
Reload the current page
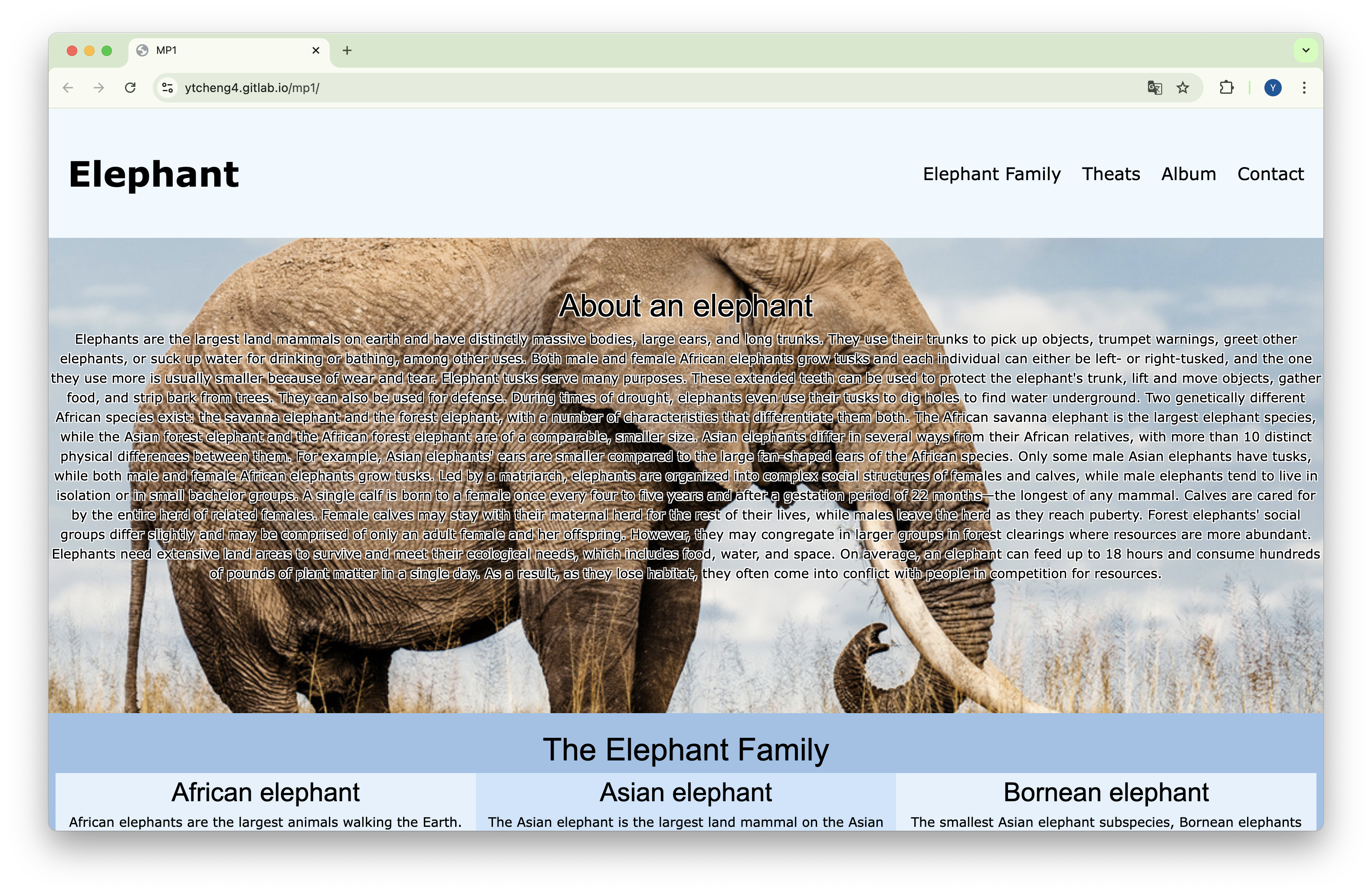coord(130,88)
